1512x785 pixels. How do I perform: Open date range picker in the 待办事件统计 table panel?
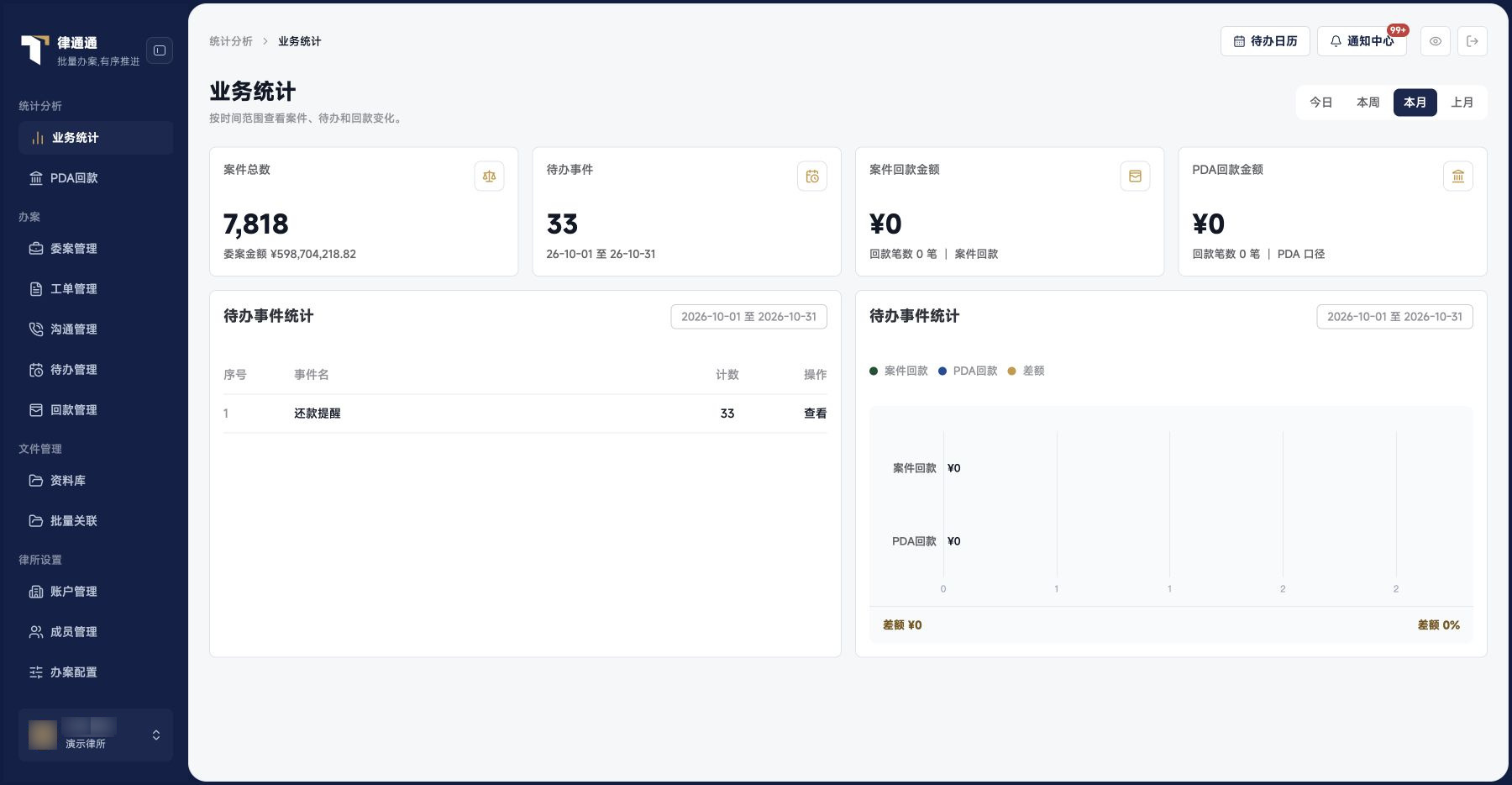pyautogui.click(x=749, y=317)
